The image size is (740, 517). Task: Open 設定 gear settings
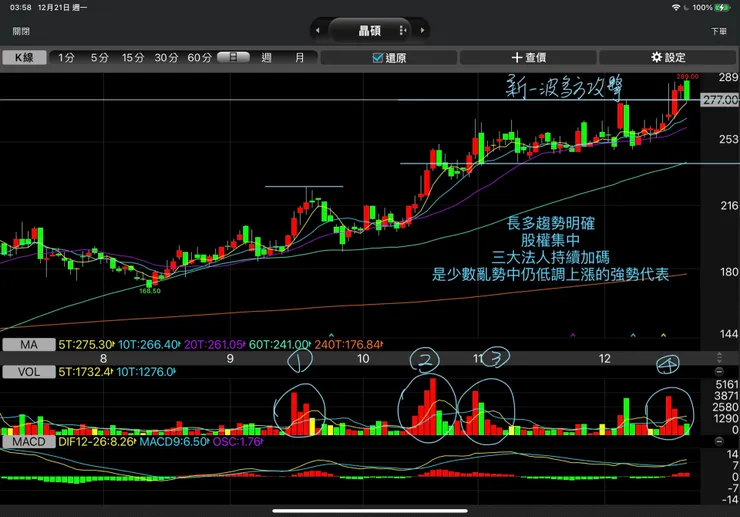[668, 58]
